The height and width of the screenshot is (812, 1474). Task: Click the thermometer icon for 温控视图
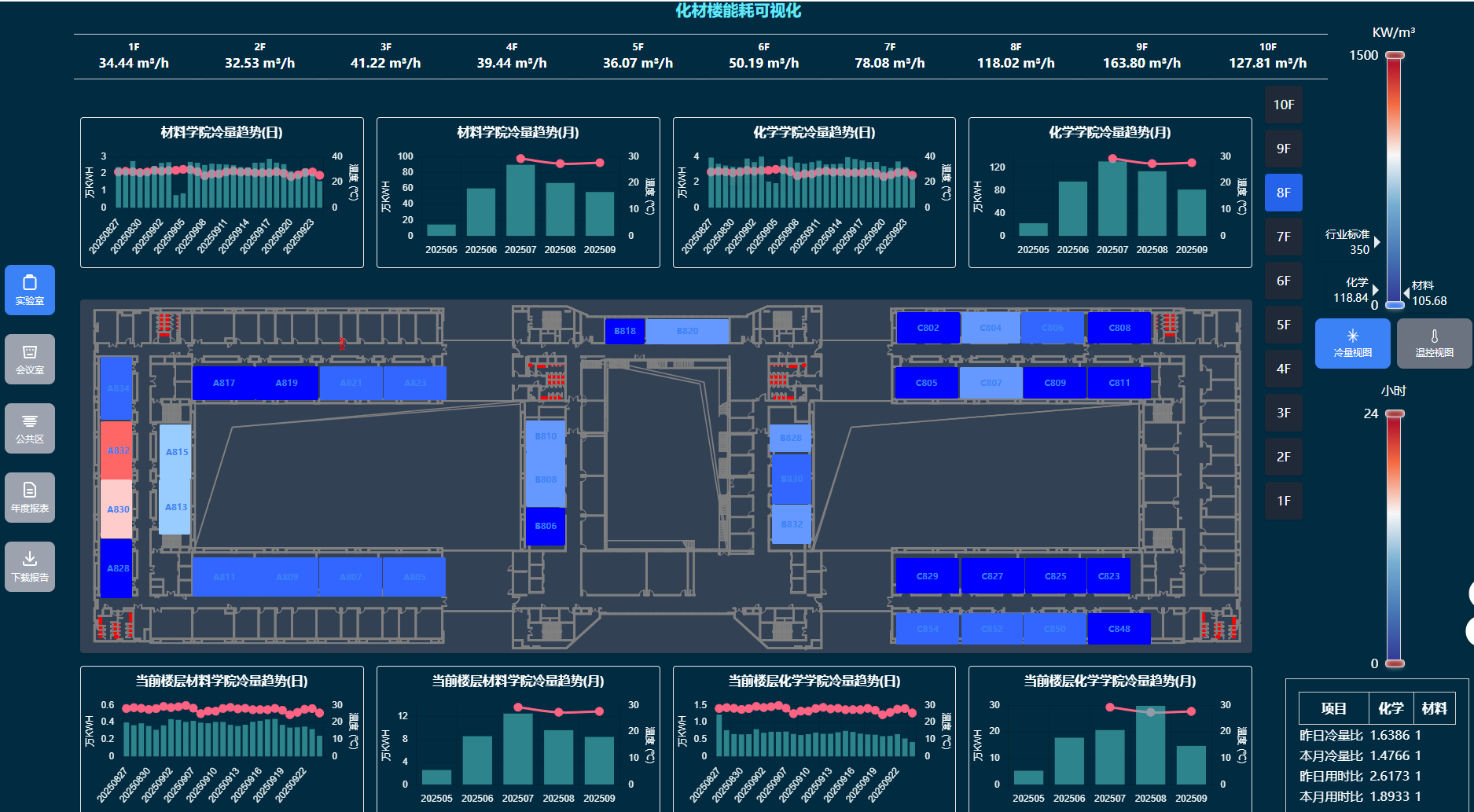click(x=1434, y=336)
